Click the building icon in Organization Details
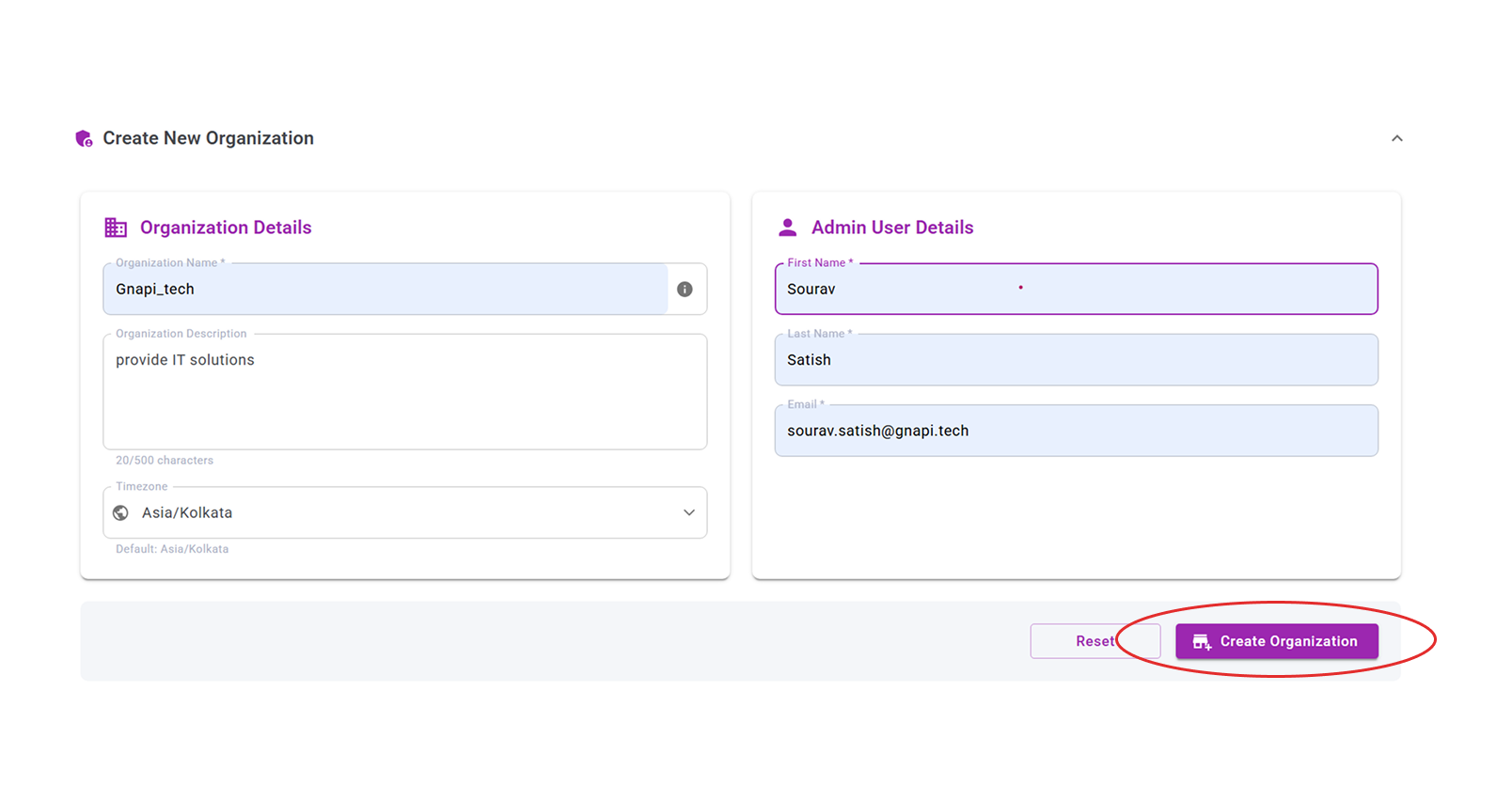This screenshot has width=1512, height=801. (x=116, y=228)
